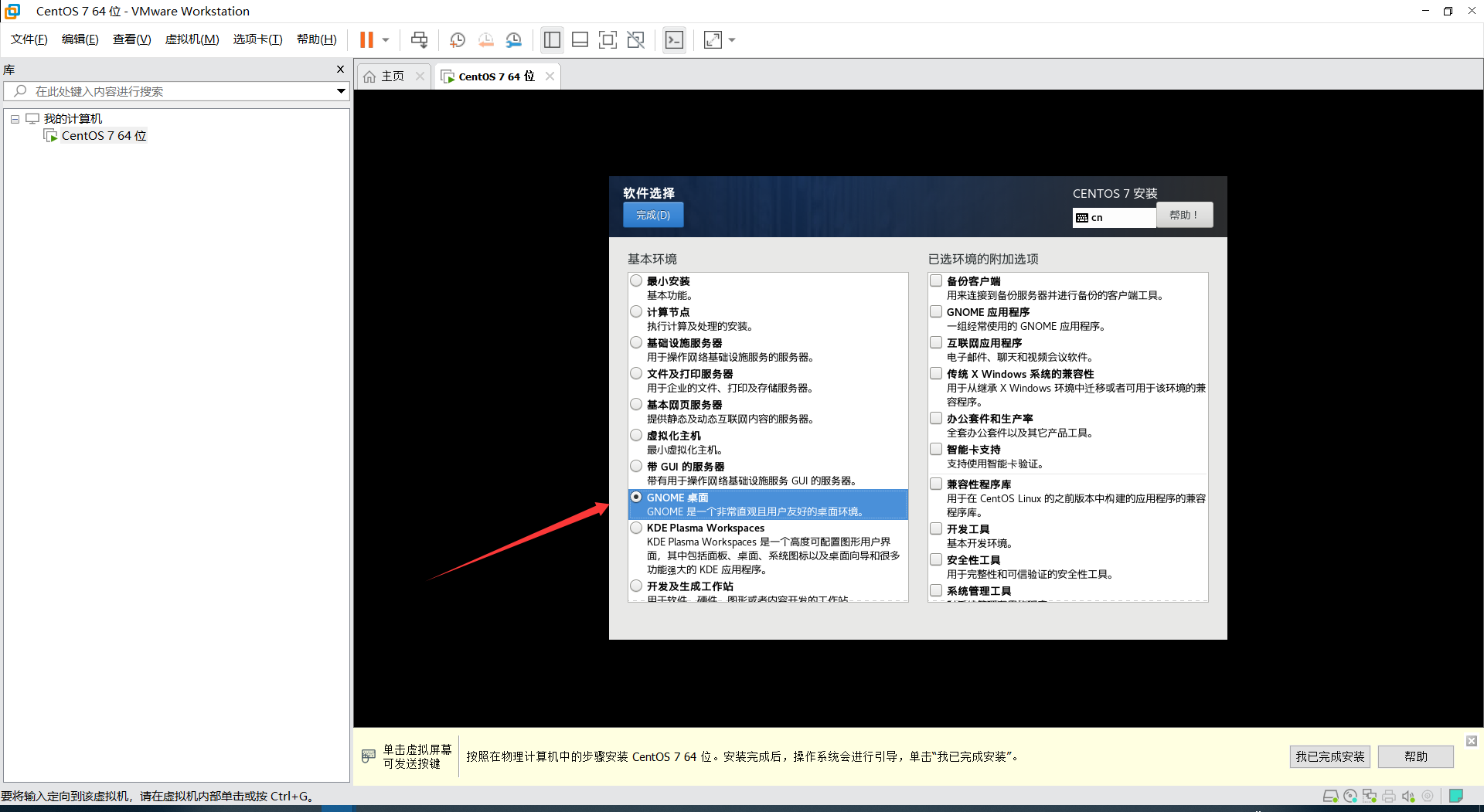Open the 查看(V) menu

(132, 39)
